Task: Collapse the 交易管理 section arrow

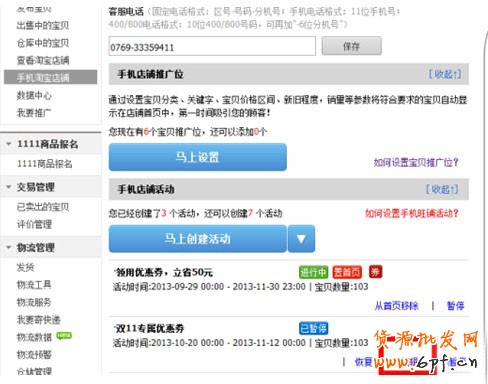Action: [9, 187]
